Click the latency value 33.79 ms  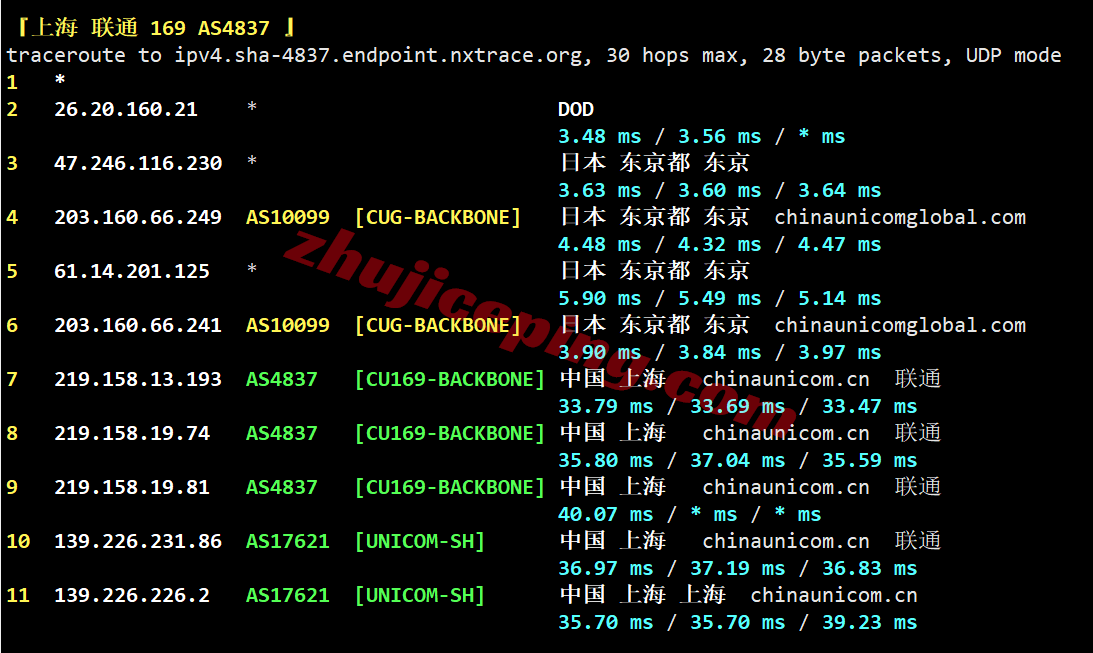(x=606, y=406)
